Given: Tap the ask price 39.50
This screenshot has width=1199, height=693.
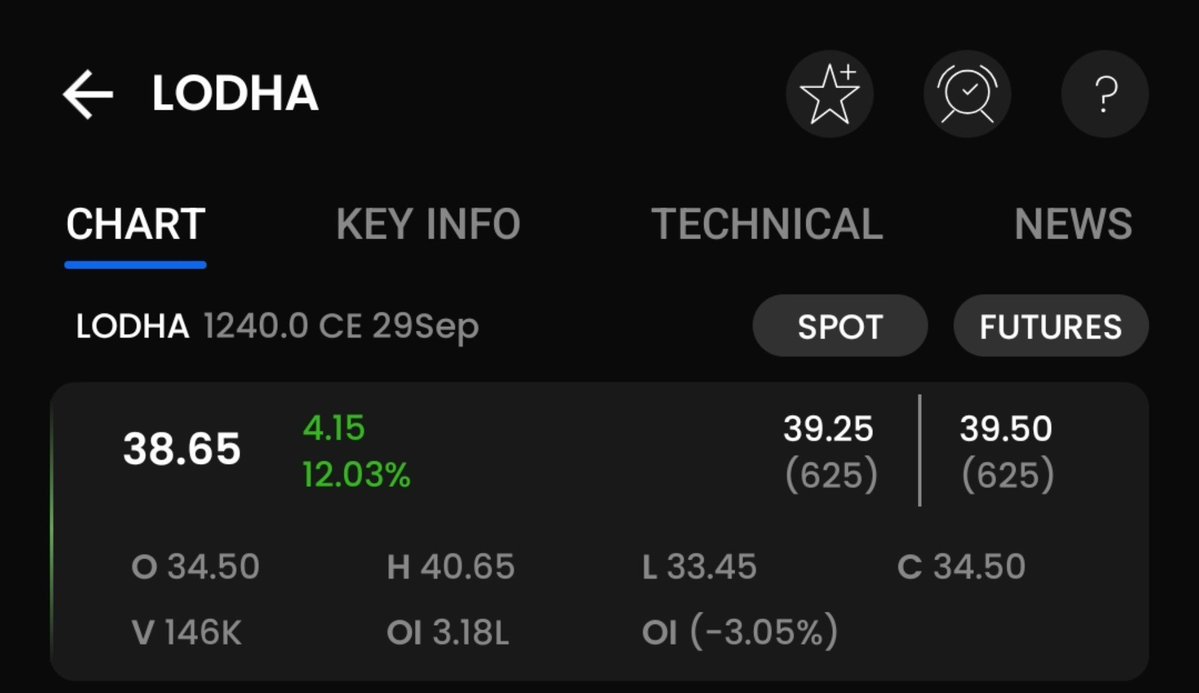Looking at the screenshot, I should pos(1006,429).
